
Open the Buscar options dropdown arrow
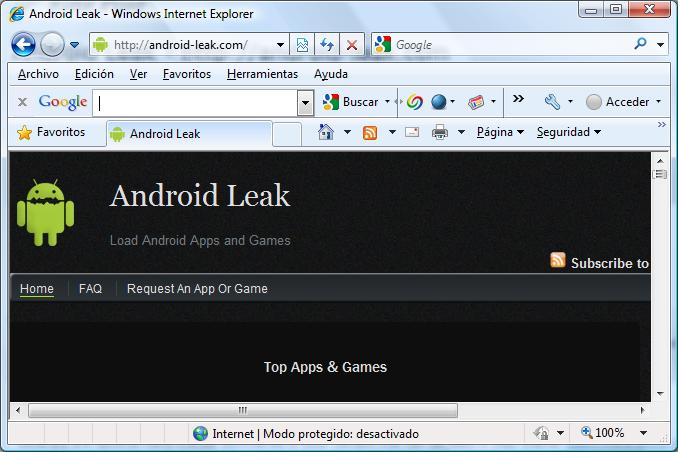[x=387, y=102]
